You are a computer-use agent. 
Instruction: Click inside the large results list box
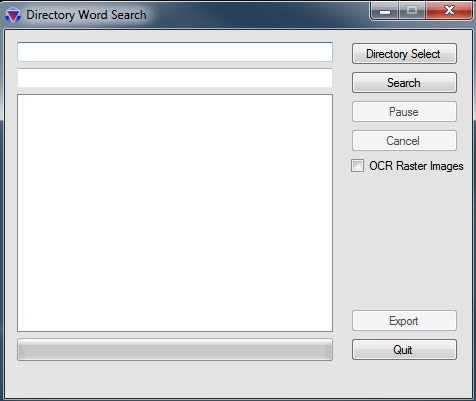tap(175, 213)
